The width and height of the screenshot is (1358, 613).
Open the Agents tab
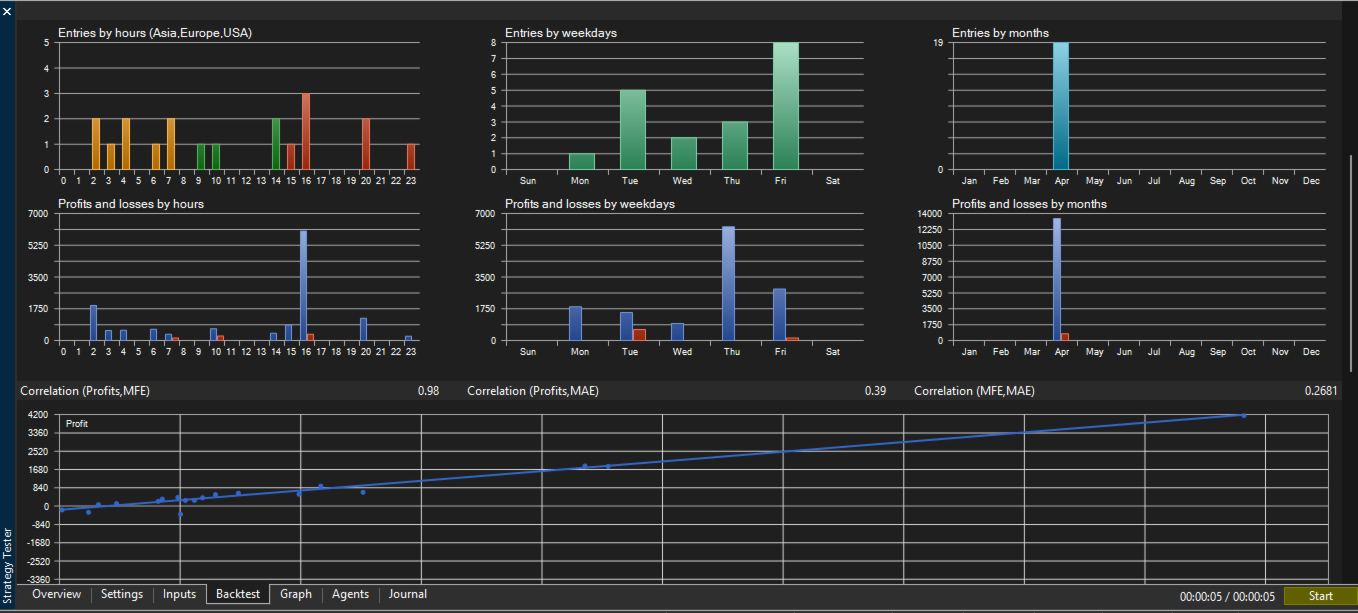(x=351, y=595)
